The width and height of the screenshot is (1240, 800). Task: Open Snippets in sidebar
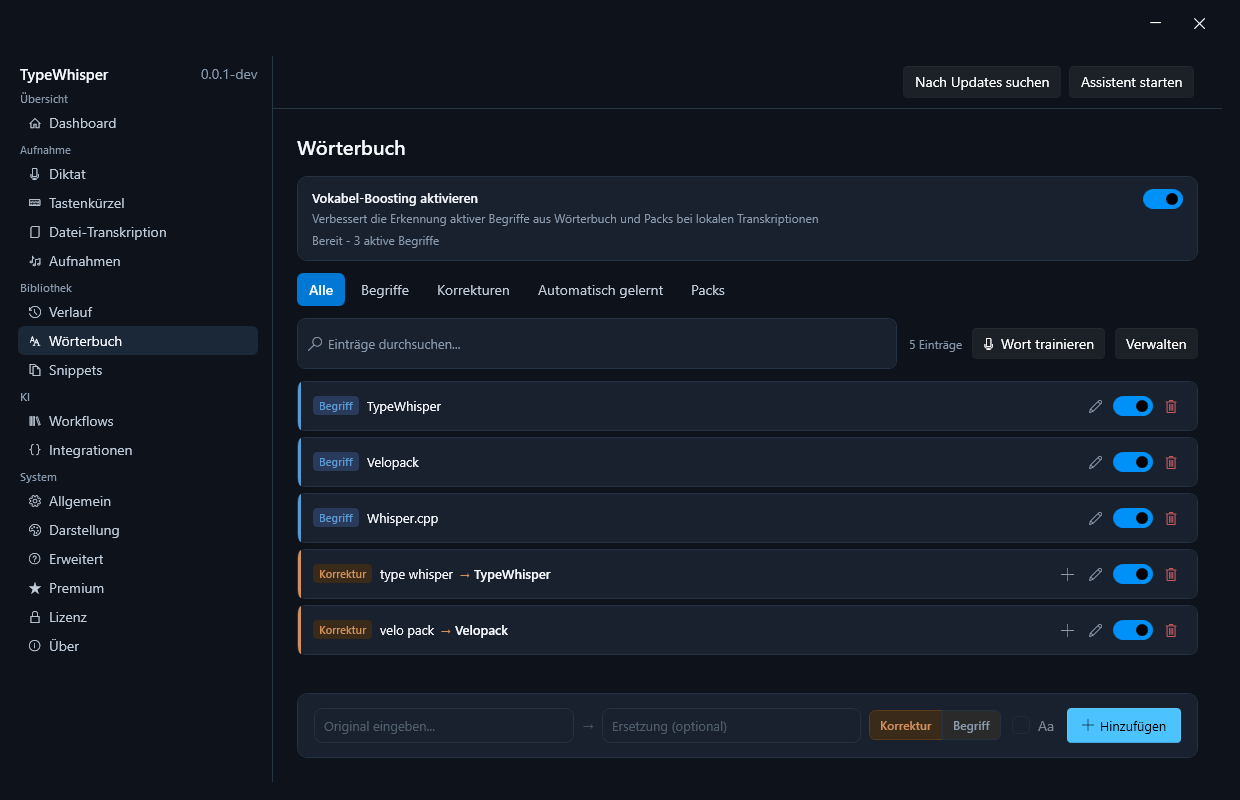click(138, 370)
